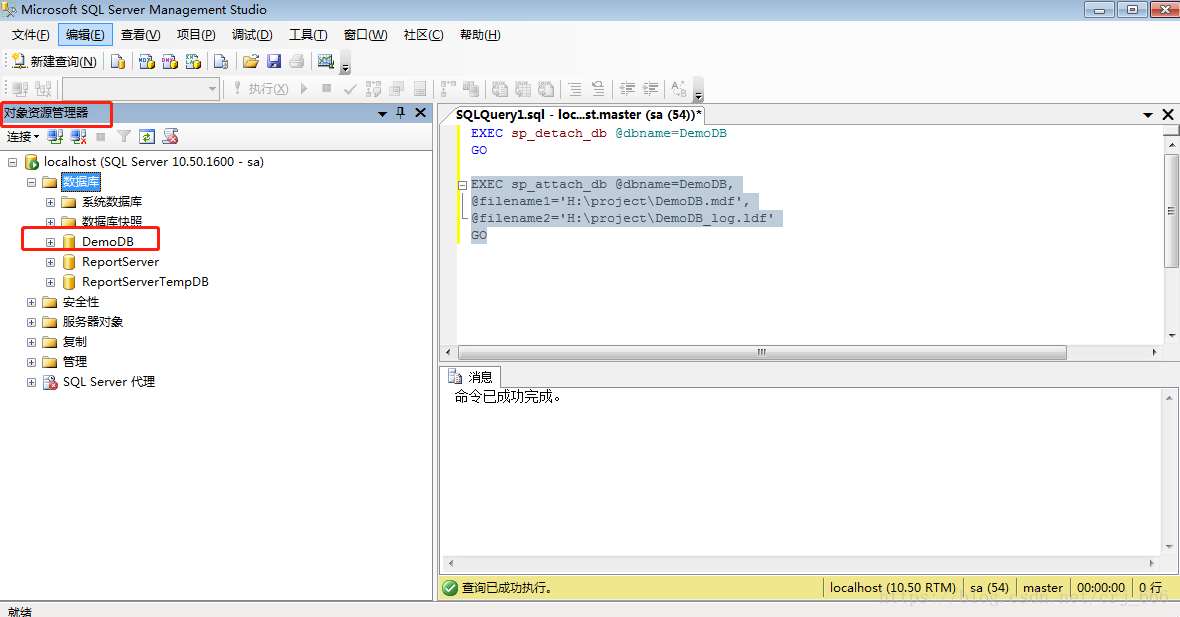The width and height of the screenshot is (1180, 617).
Task: Close the Object Explorer panel
Action: point(421,113)
